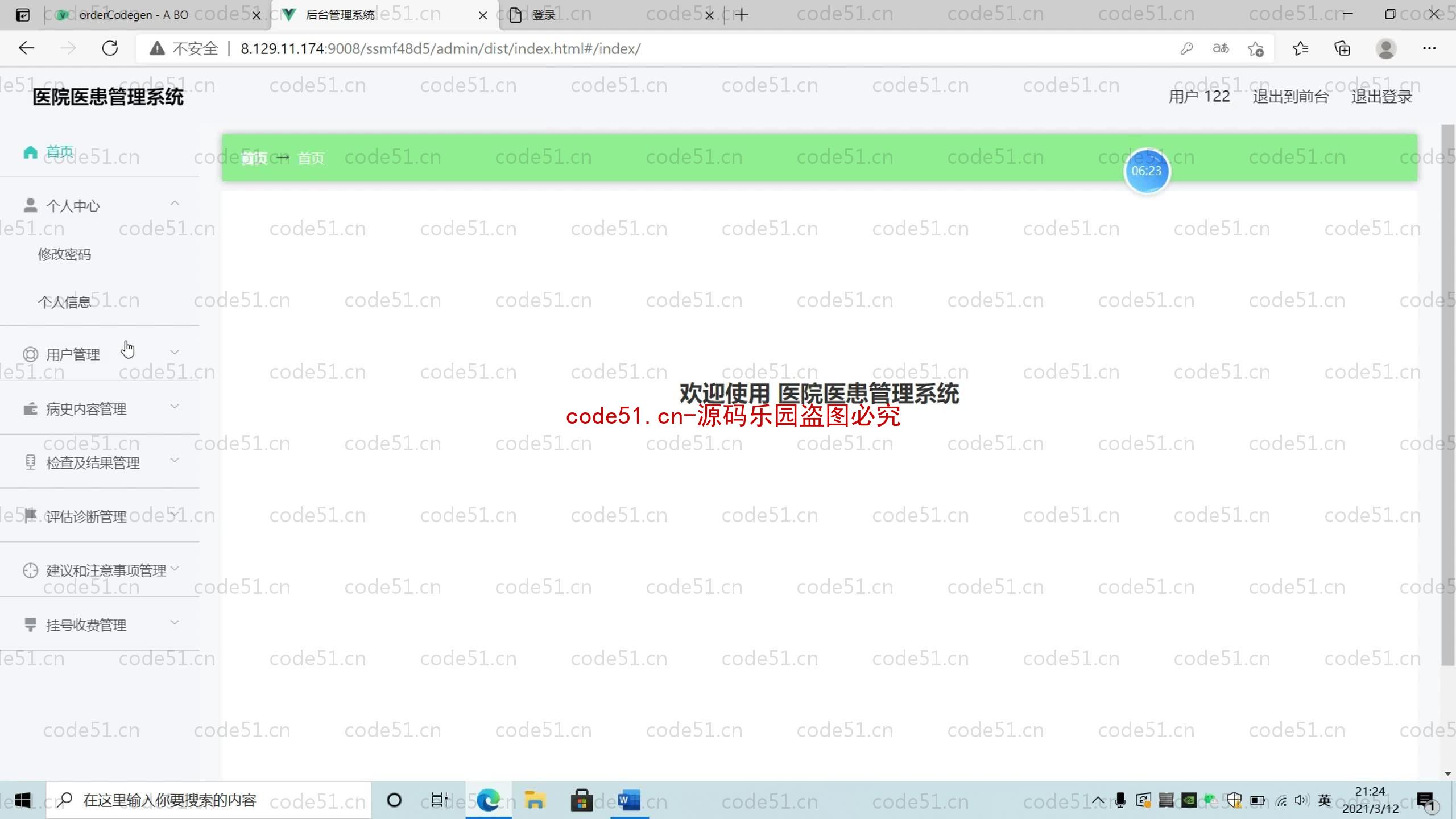Click the 病史内容管理 sidebar icon
Screen dimensions: 1456x819
[30, 408]
